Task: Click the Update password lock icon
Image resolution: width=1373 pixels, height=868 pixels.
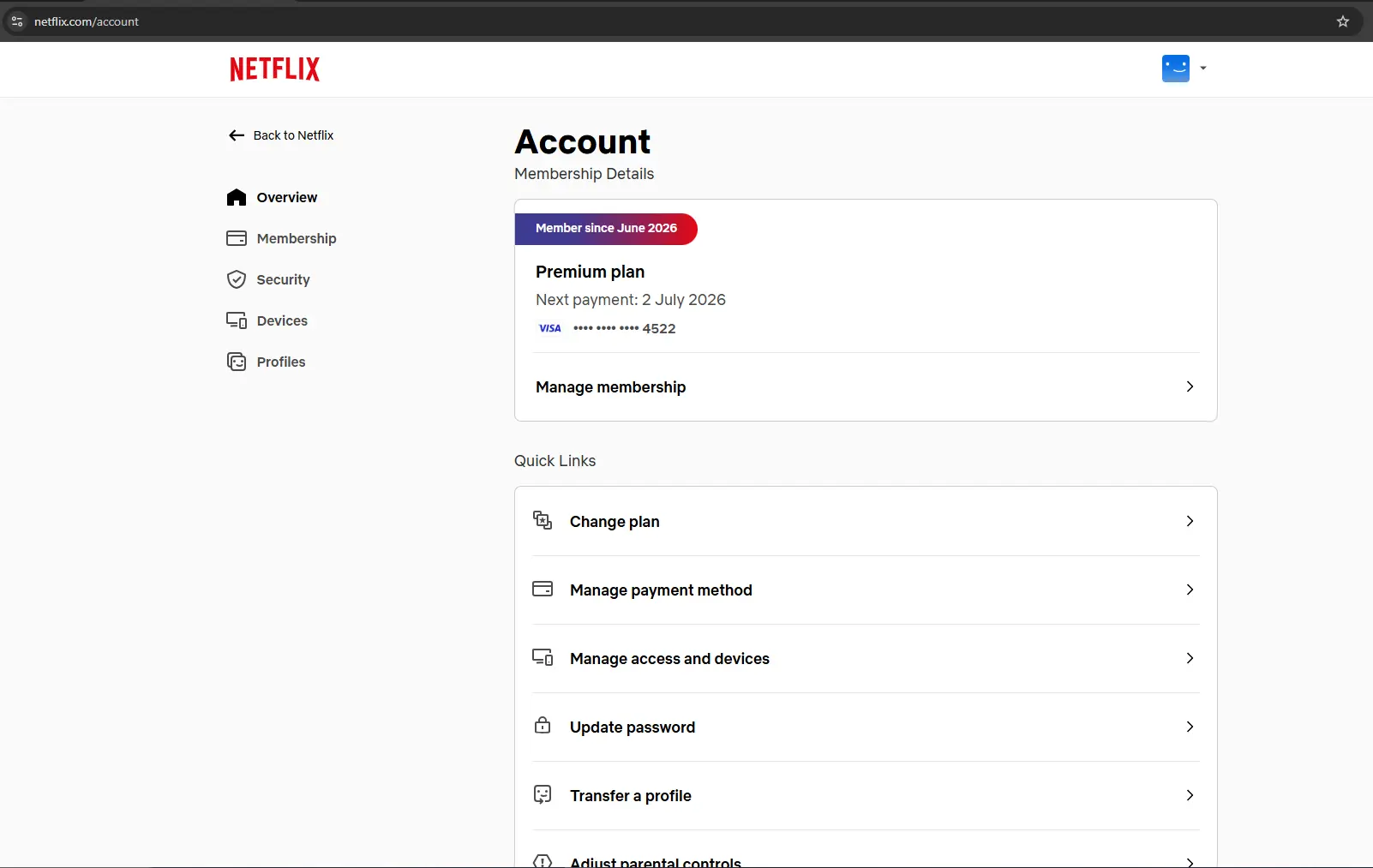Action: click(543, 725)
